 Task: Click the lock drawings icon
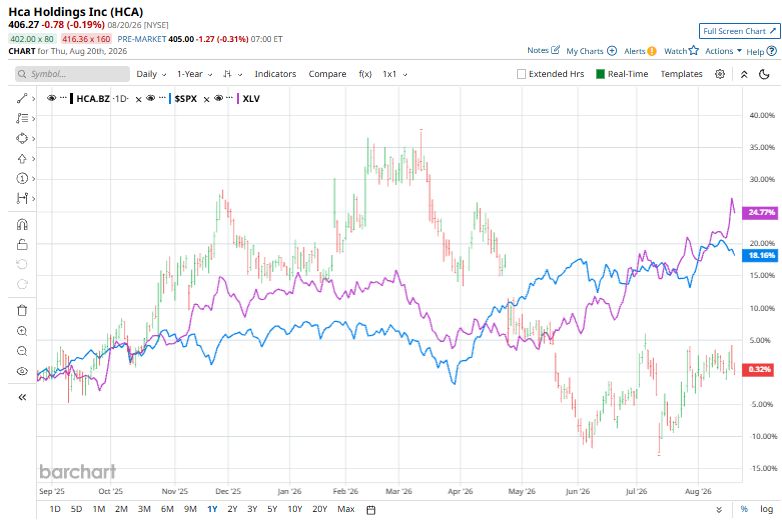[x=22, y=244]
